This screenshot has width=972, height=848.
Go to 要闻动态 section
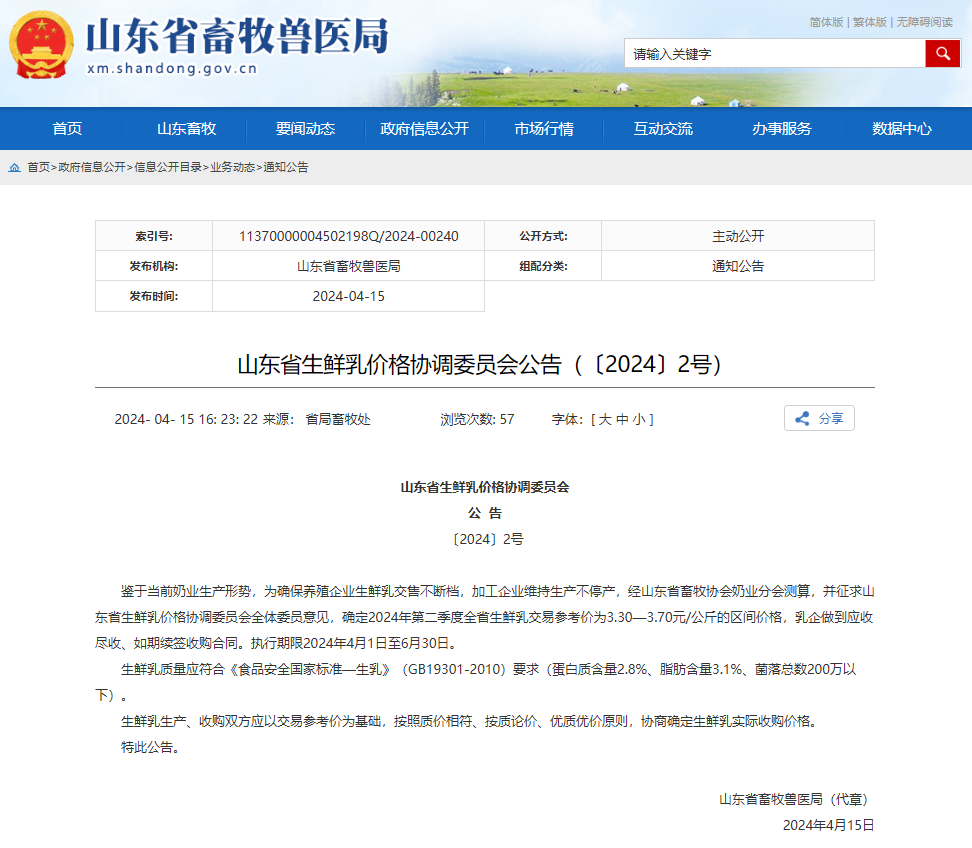[305, 128]
